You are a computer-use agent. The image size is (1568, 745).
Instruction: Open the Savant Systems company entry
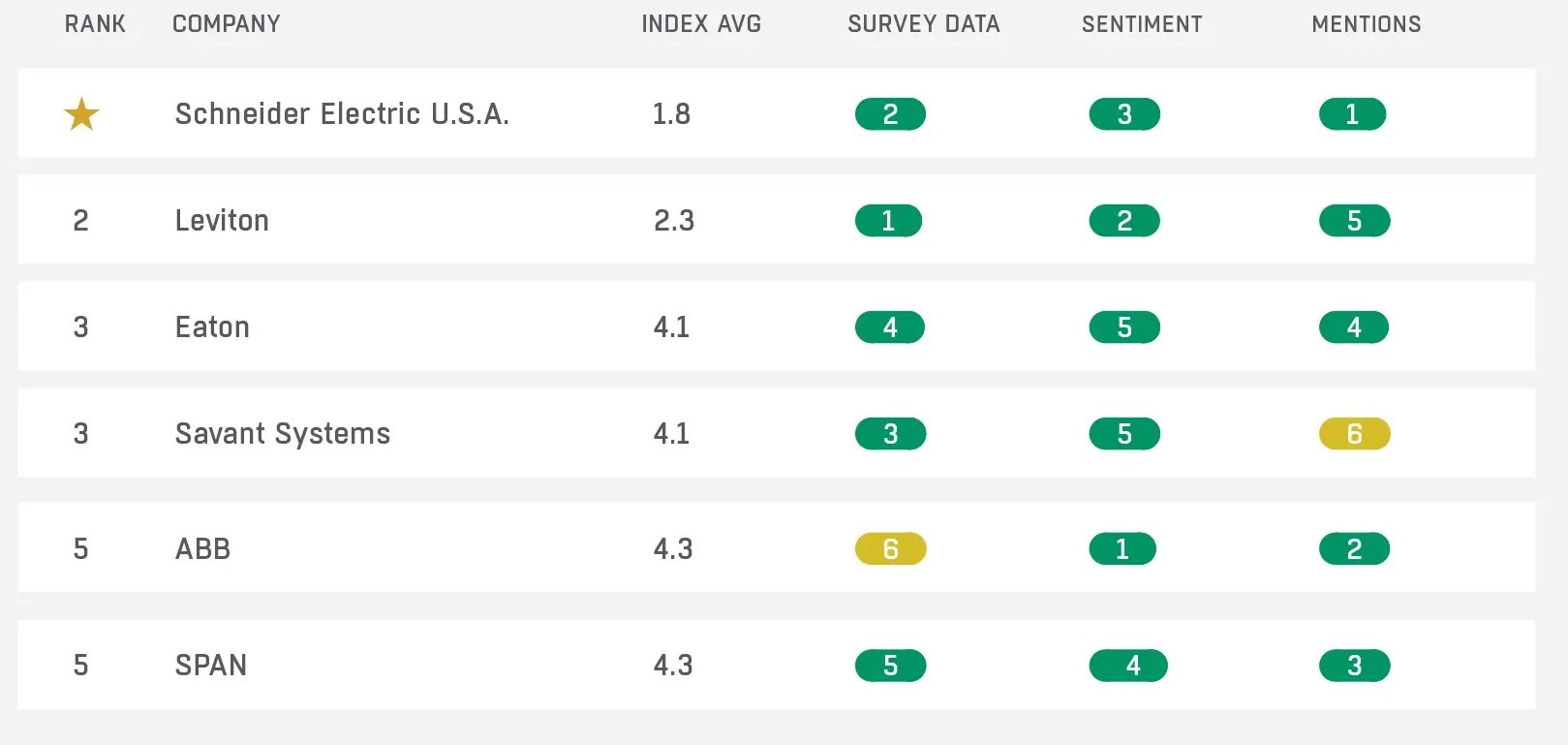click(x=283, y=434)
